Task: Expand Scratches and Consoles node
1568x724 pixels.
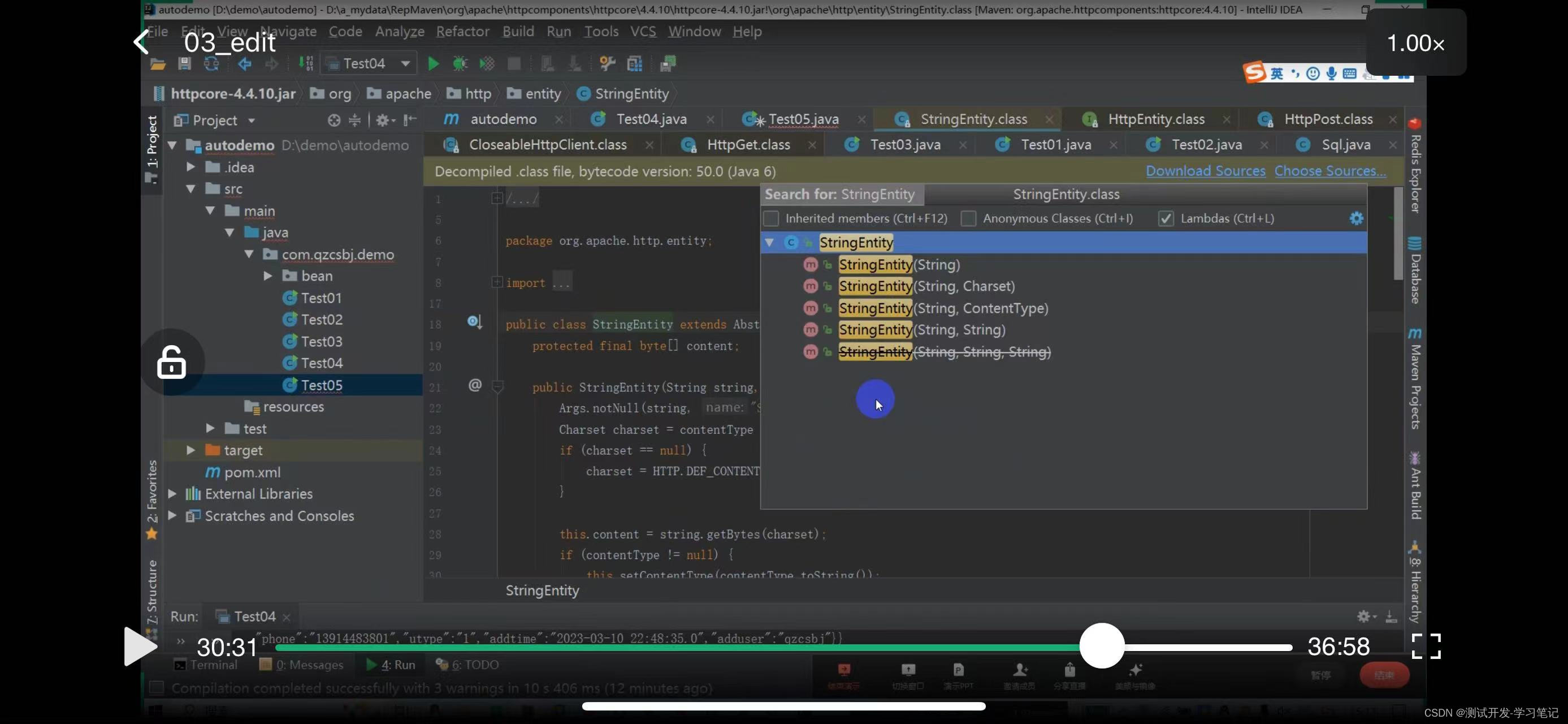Action: (172, 516)
